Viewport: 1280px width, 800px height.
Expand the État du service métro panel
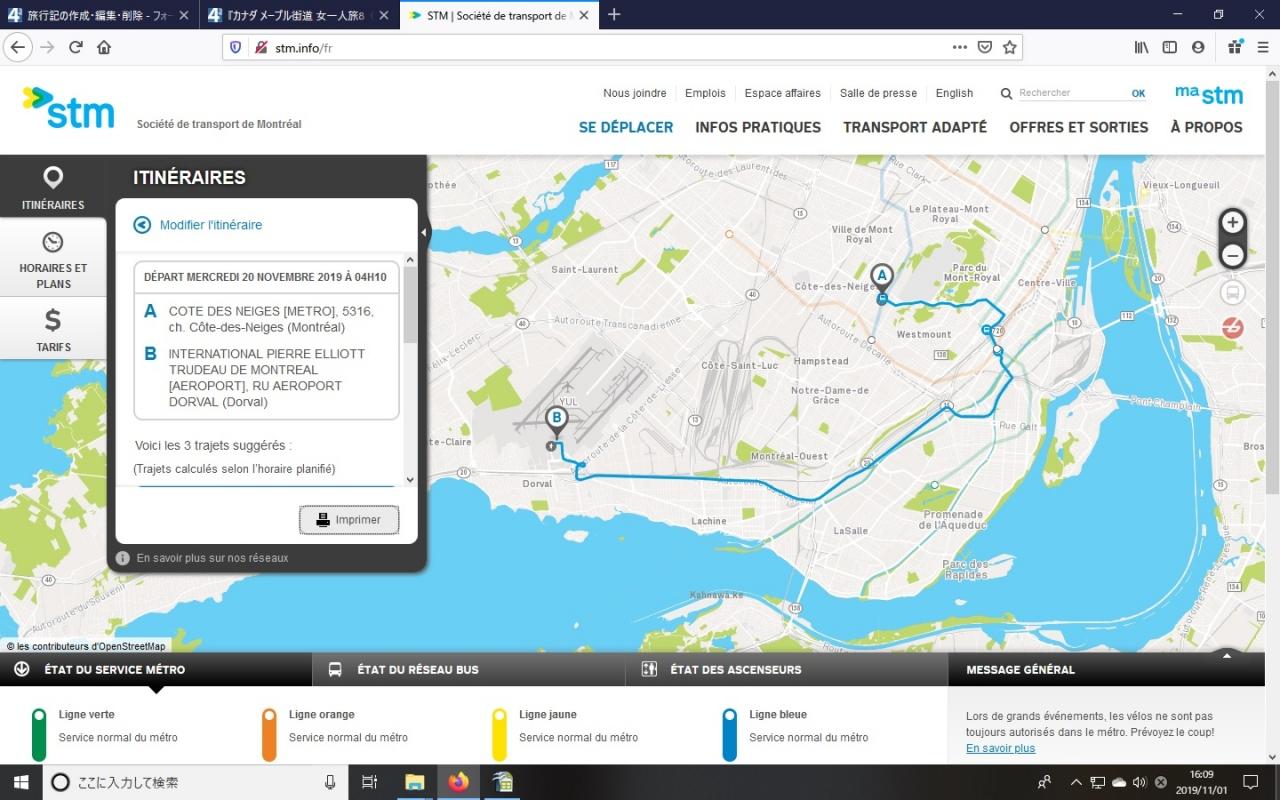pos(22,669)
